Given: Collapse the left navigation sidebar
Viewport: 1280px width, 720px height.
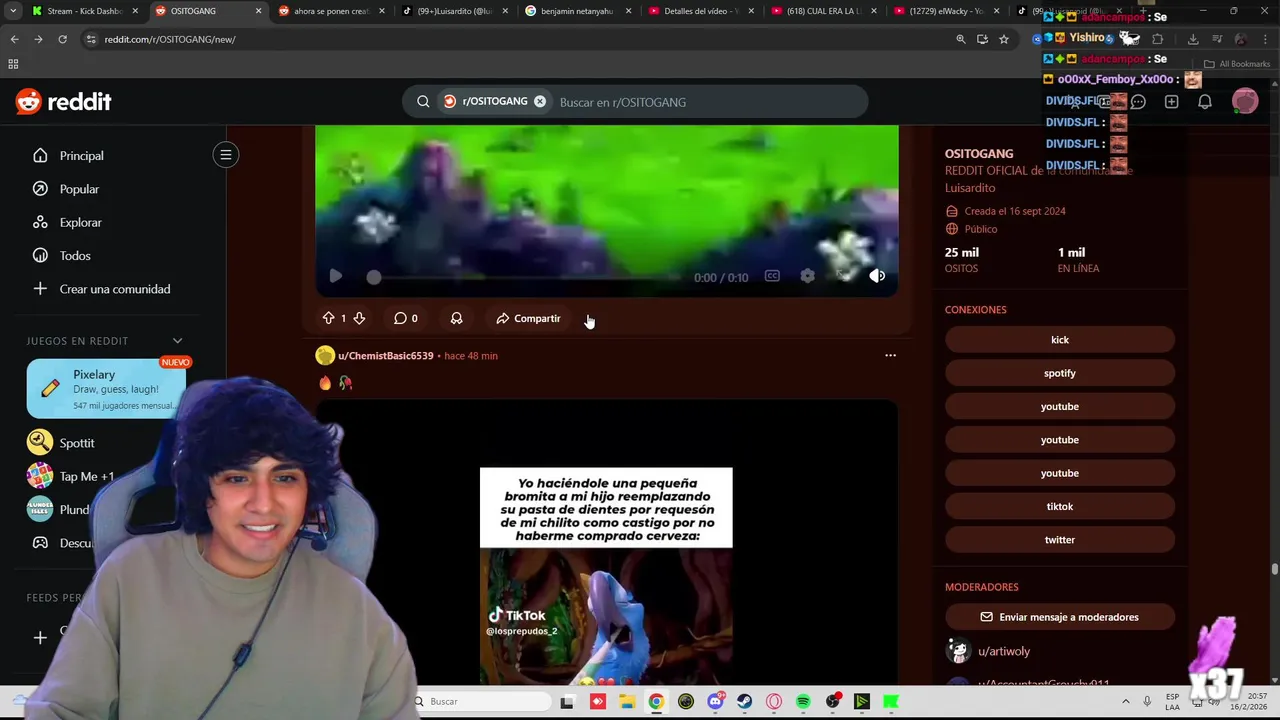Looking at the screenshot, I should coord(226,155).
